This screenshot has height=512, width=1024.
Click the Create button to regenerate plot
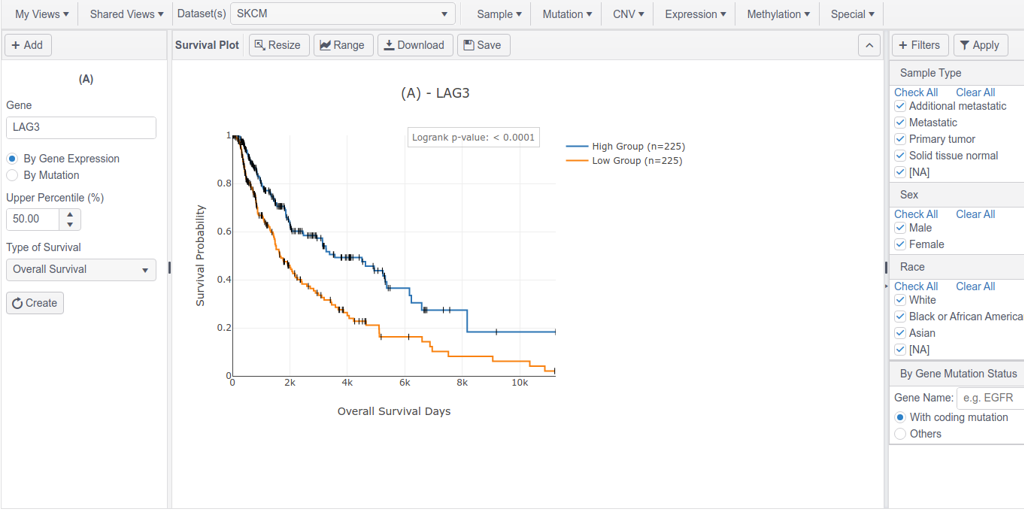35,303
